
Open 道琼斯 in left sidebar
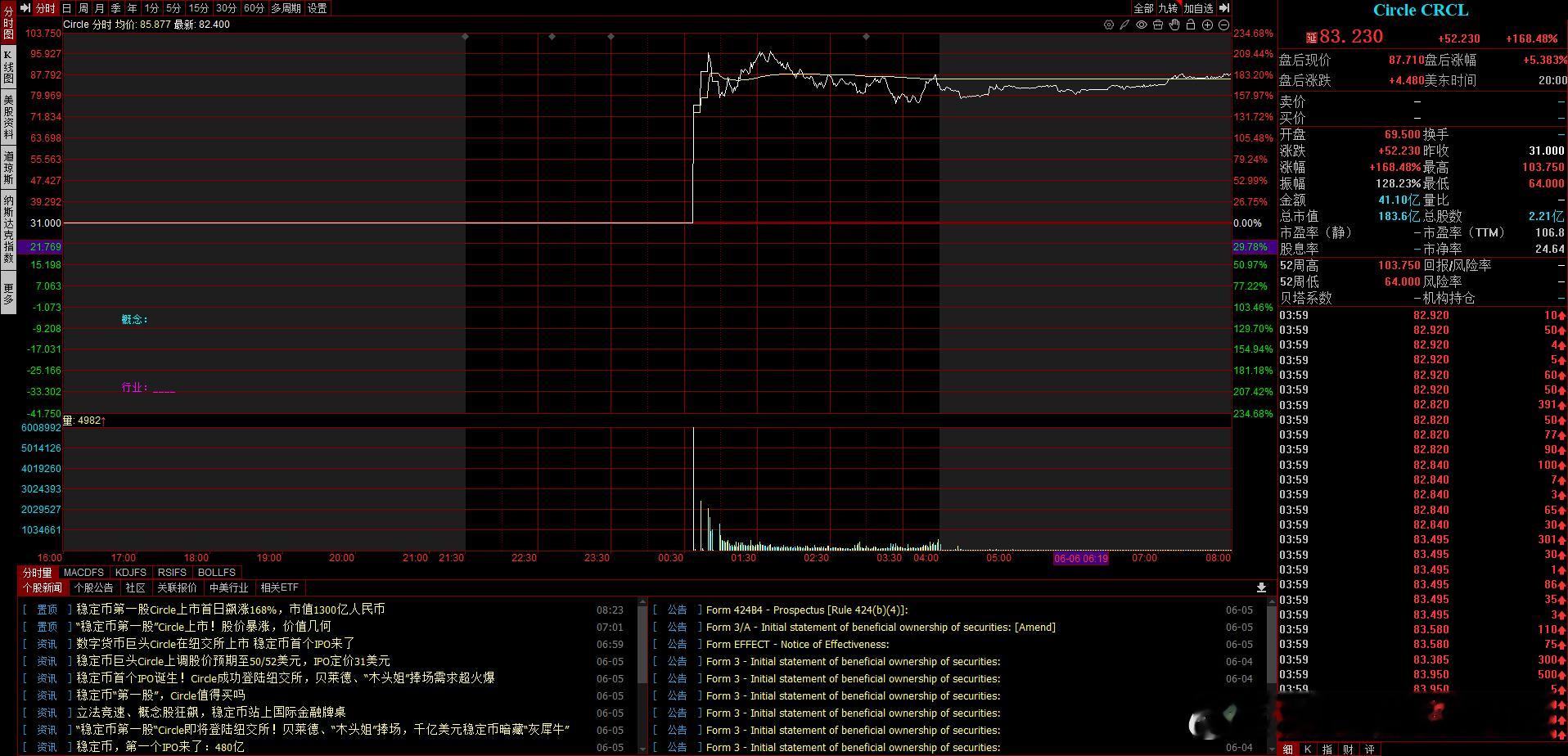pos(8,168)
